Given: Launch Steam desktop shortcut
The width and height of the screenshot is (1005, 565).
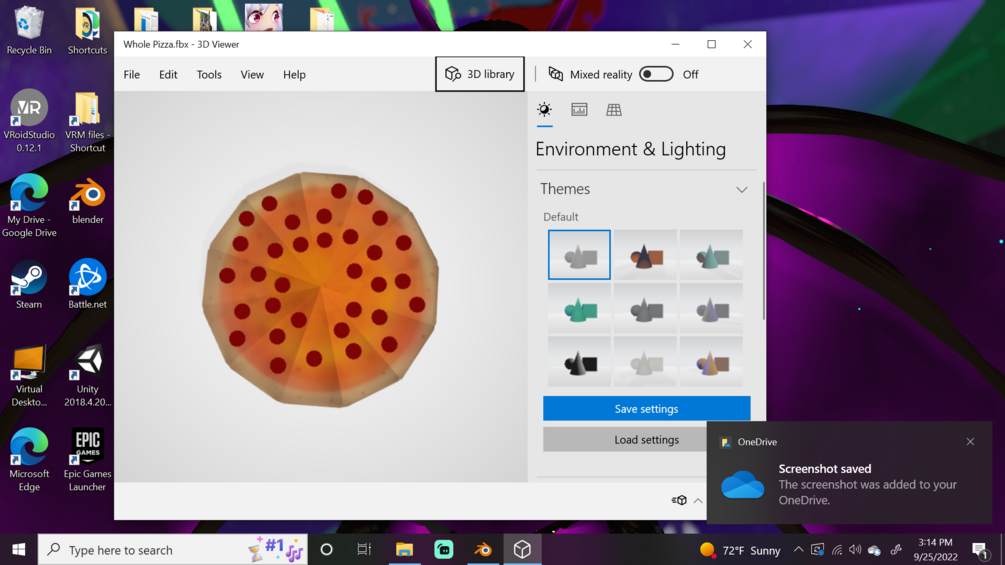Looking at the screenshot, I should (29, 284).
